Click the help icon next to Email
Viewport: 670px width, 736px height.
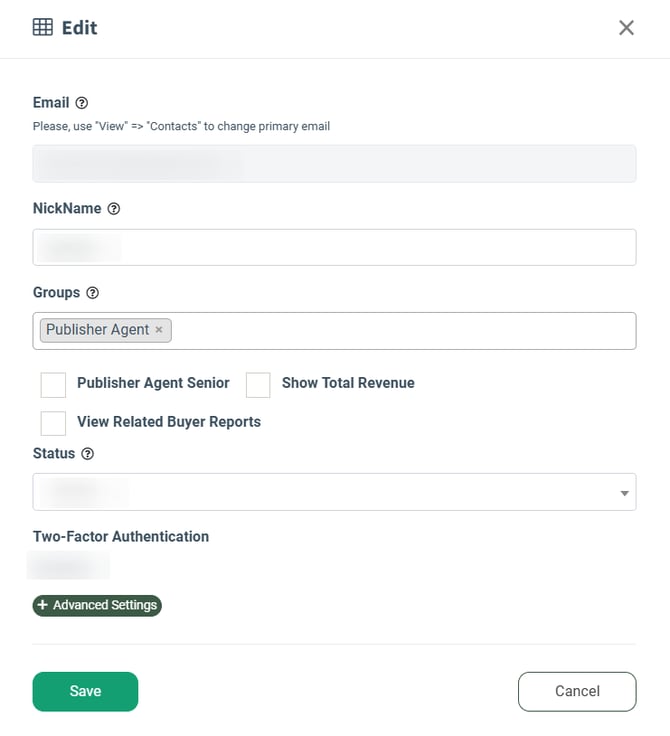click(x=82, y=103)
